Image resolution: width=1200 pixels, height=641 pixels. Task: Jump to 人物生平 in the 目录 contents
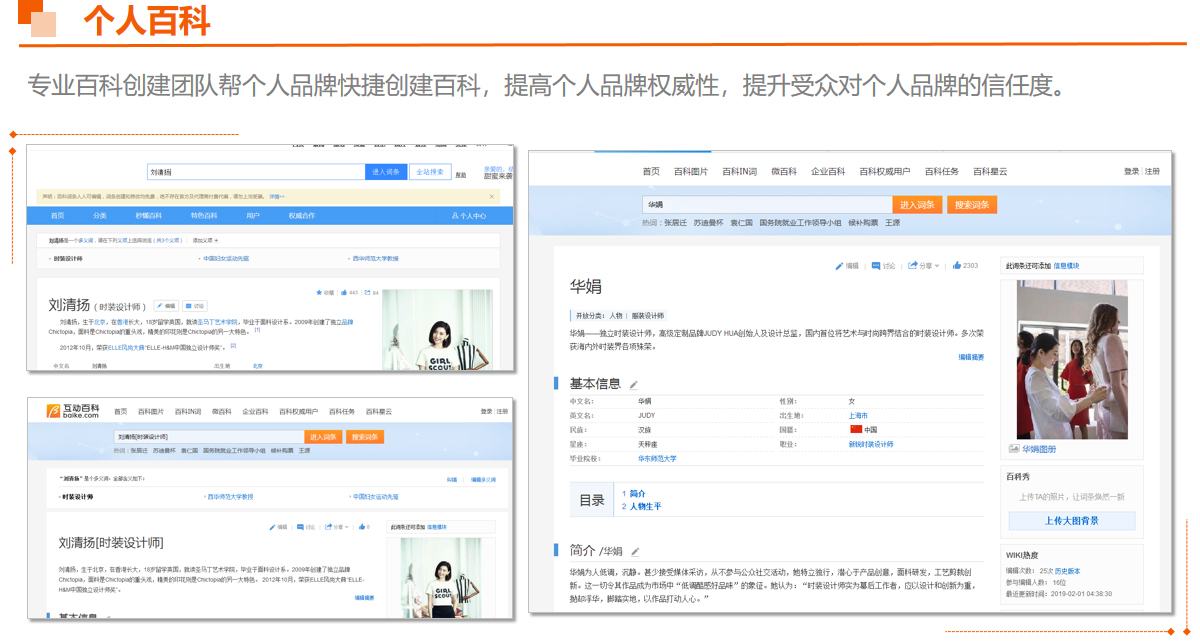click(644, 507)
